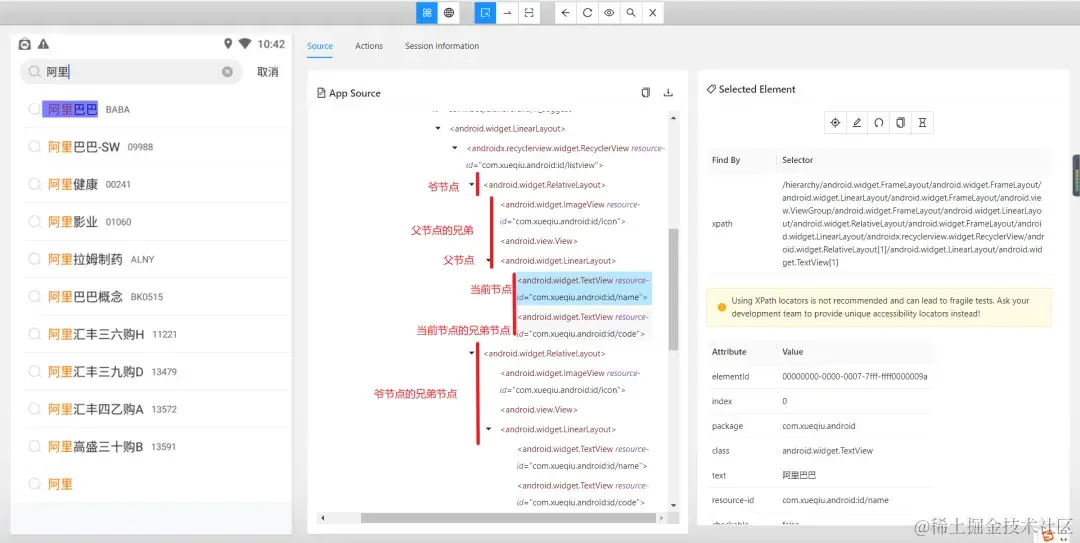The image size is (1080, 543).
Task: Click the Wi-Fi icon in phone status bar
Action: coord(245,44)
